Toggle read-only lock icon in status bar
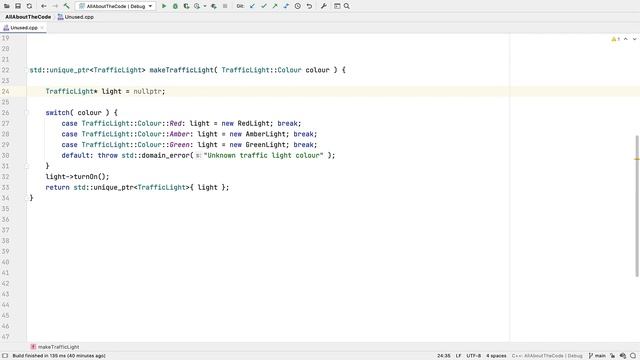 (x=612, y=356)
